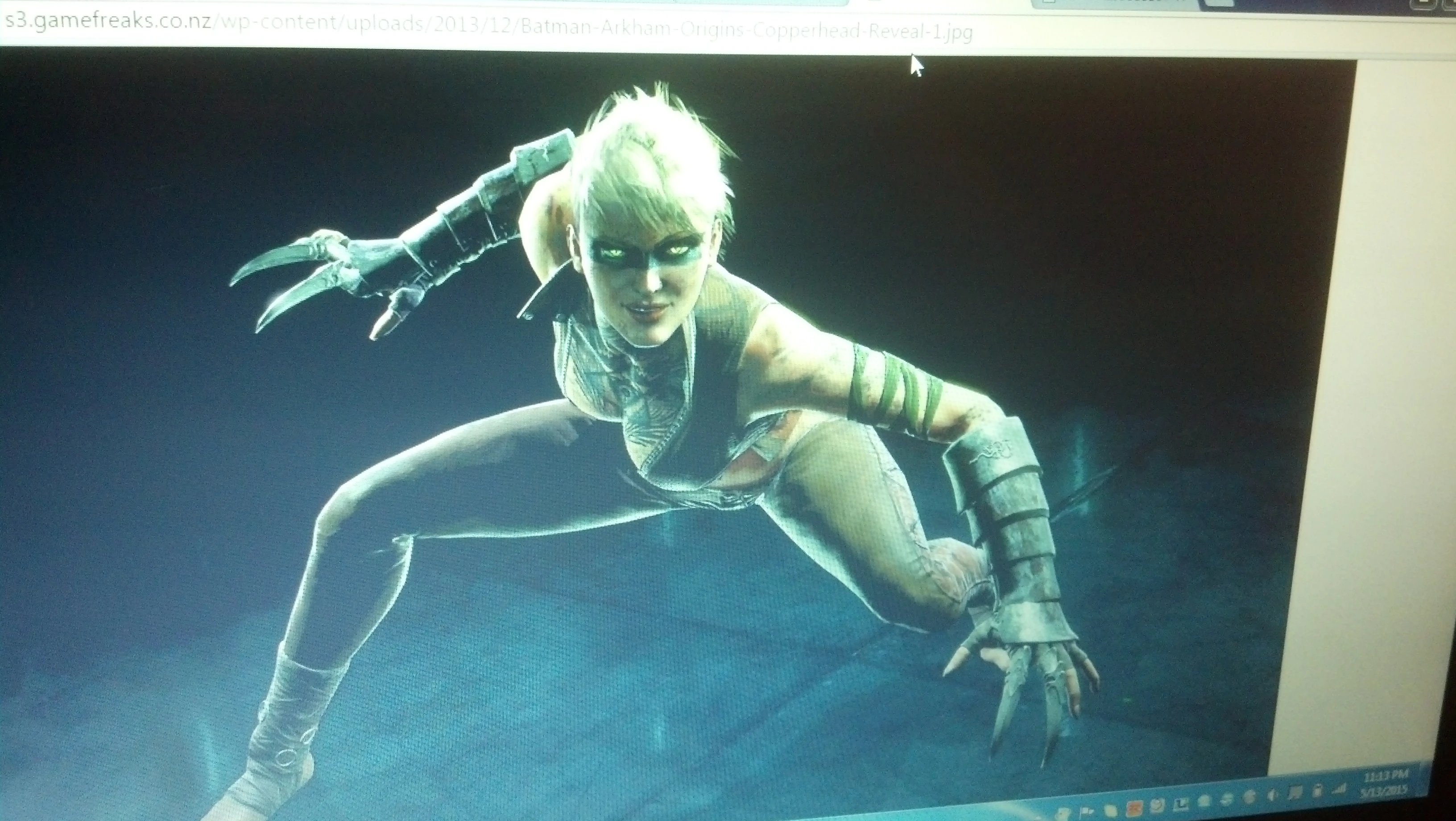Image resolution: width=1456 pixels, height=821 pixels.
Task: Open a new tab with the small tab button
Action: click(x=1219, y=3)
